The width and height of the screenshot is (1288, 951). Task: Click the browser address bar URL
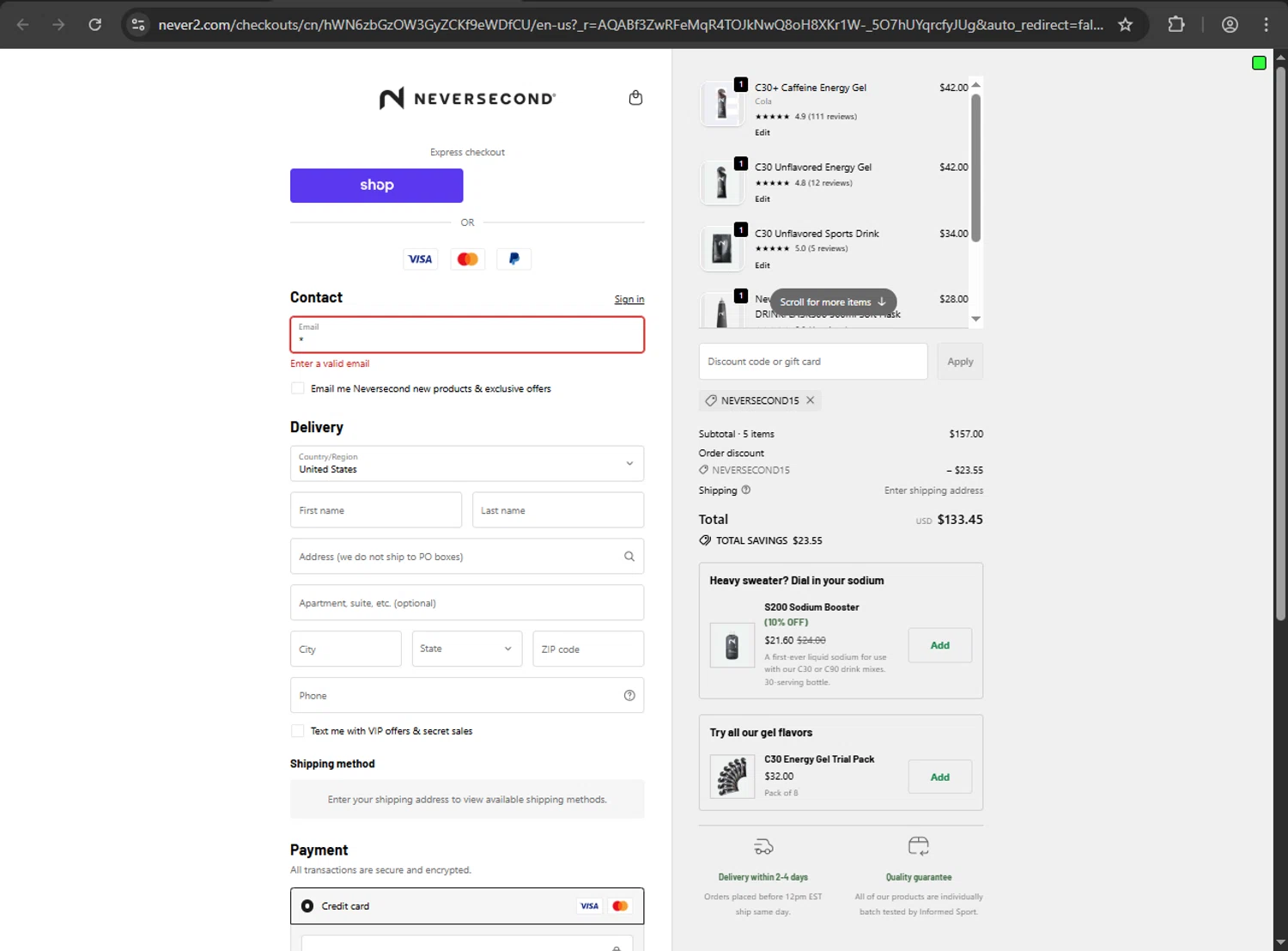coord(631,25)
